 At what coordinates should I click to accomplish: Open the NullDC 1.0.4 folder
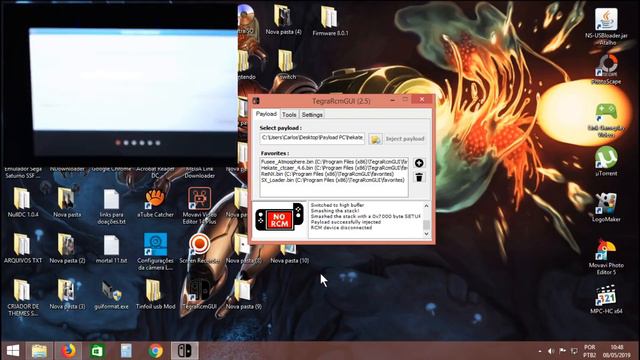point(23,203)
